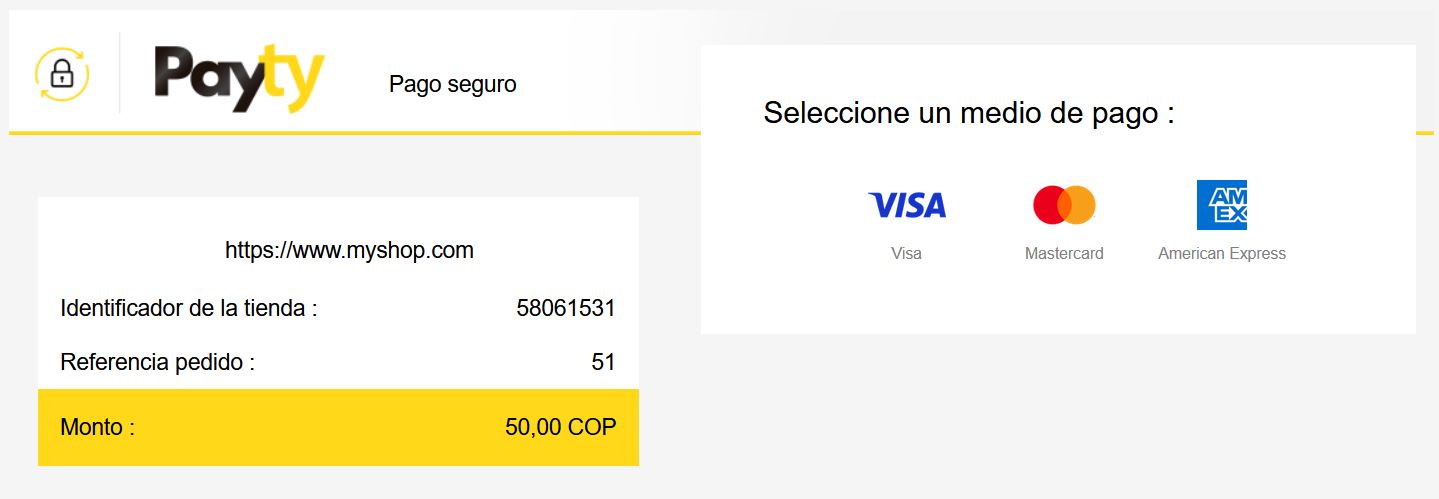The height and width of the screenshot is (499, 1439).
Task: Click the middle of the yellow amount bar
Action: [338, 428]
